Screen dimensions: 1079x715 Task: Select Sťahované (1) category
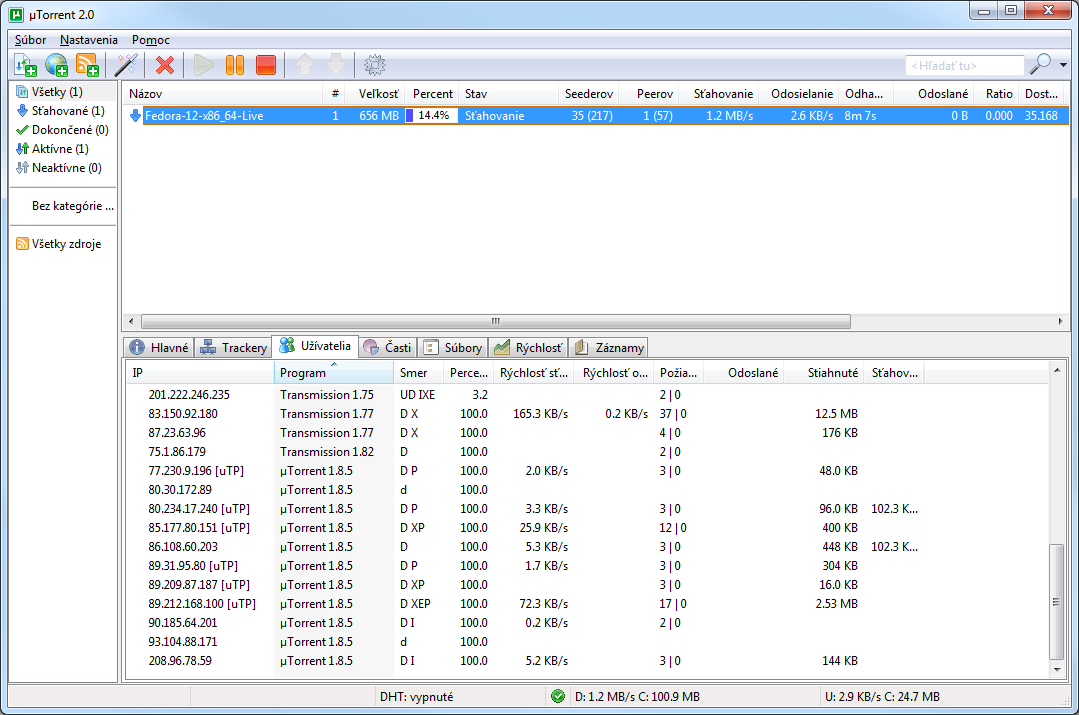point(63,111)
